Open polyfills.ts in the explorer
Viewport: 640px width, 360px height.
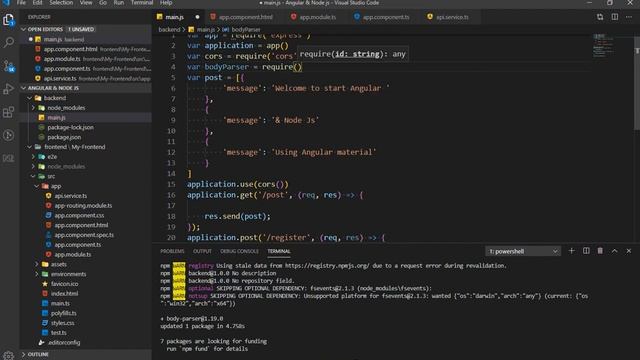point(86,313)
